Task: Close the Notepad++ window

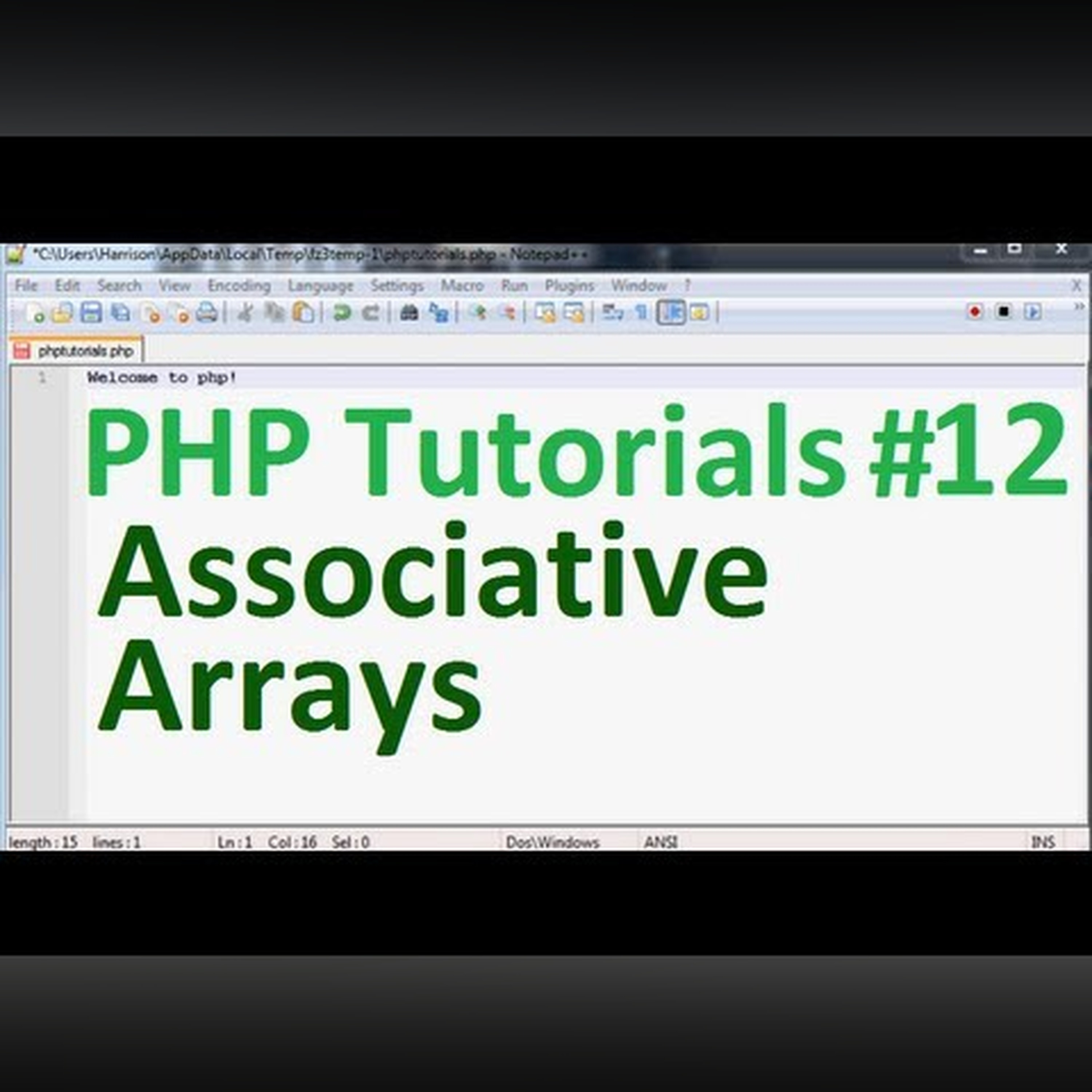Action: pos(1061,249)
